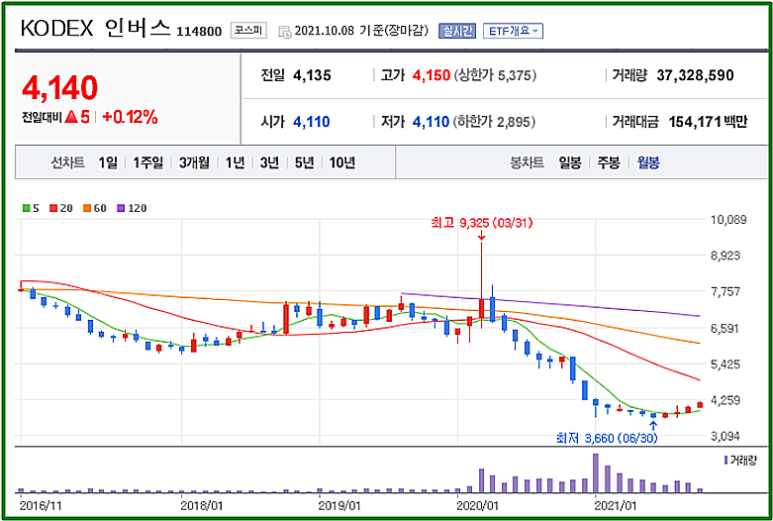Click the 하한가 2,895 text
The height and width of the screenshot is (521, 773).
(x=494, y=122)
